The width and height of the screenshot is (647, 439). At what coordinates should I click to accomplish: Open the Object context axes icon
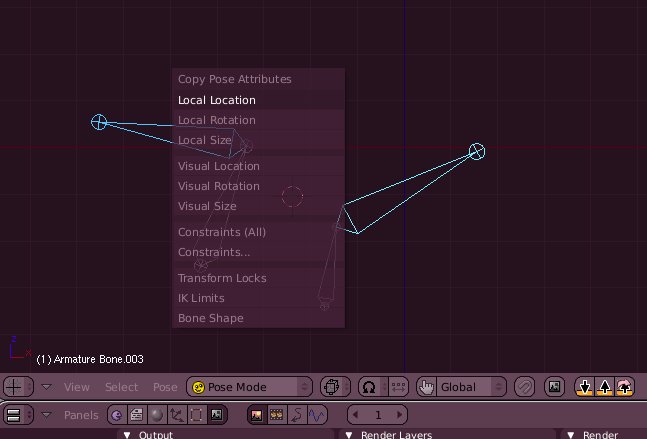coord(177,415)
